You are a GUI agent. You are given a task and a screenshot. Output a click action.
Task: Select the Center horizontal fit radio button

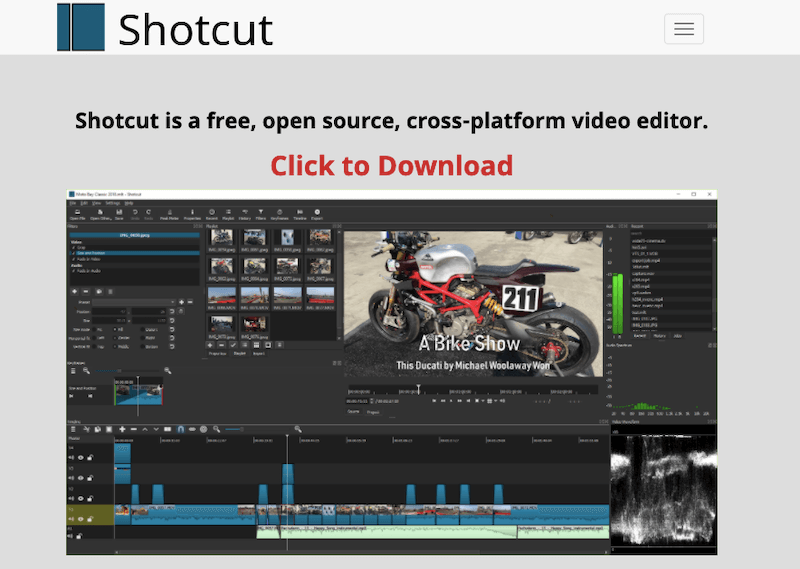(x=115, y=337)
